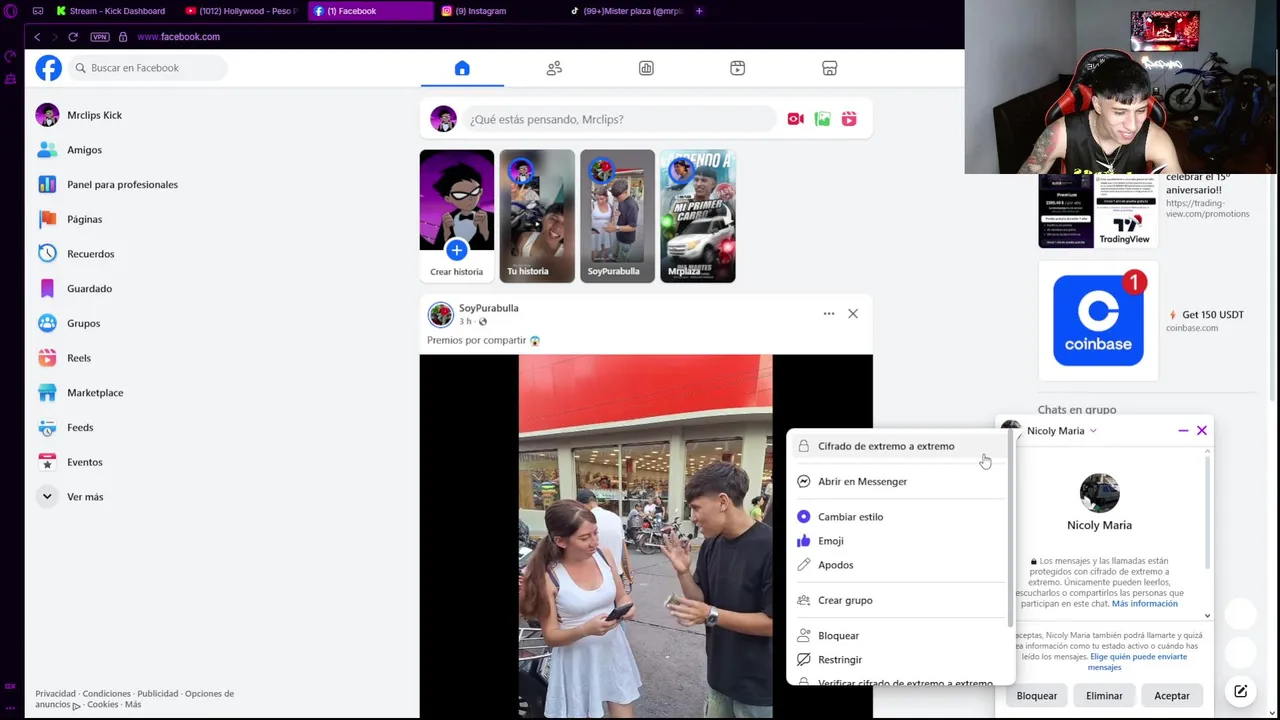
Task: Click Bloquear button at chat bottom
Action: 1037,696
